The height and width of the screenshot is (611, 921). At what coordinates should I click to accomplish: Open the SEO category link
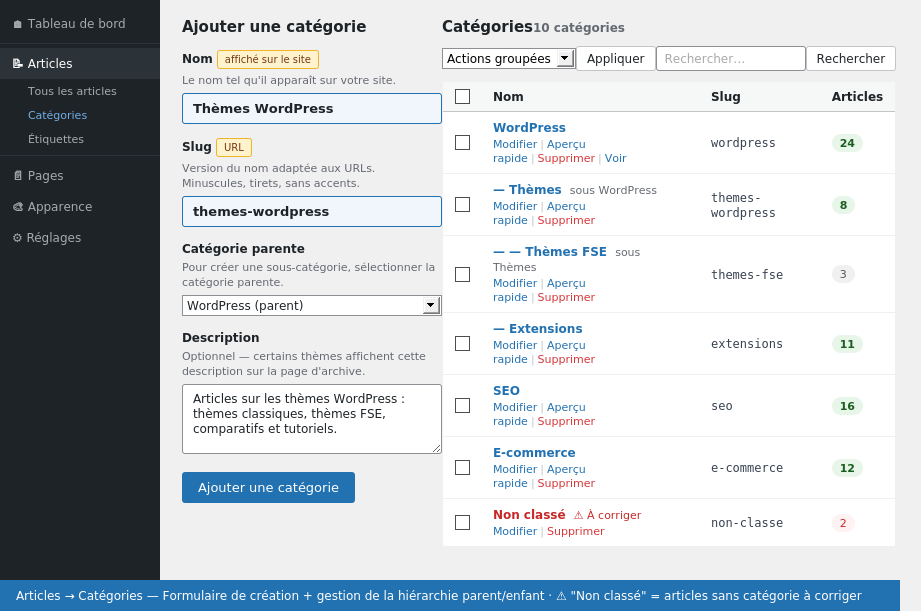[x=506, y=391]
